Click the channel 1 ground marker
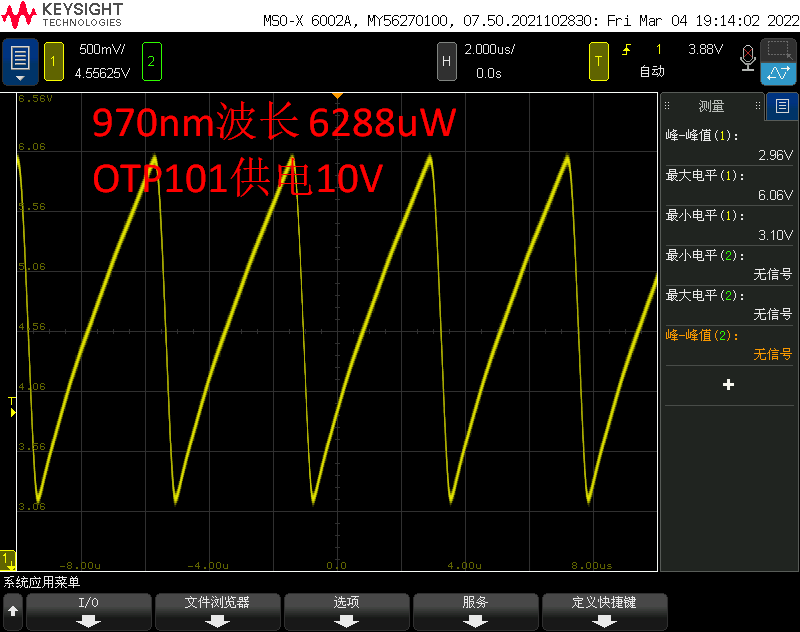800x632 pixels. (8, 560)
